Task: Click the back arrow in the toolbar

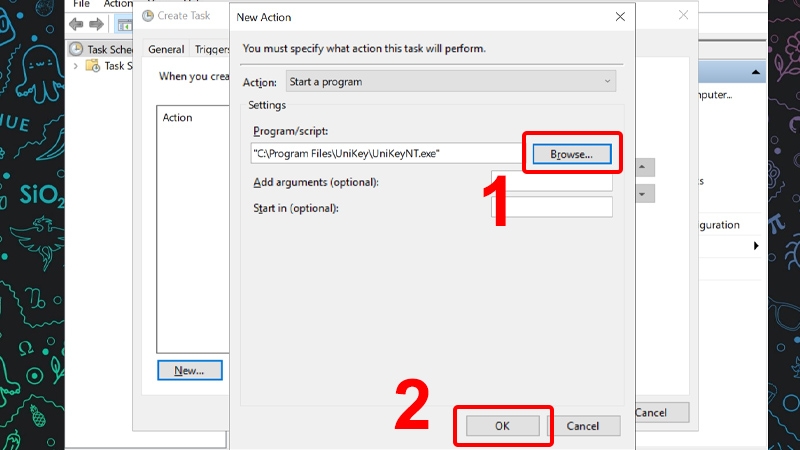Action: point(76,23)
